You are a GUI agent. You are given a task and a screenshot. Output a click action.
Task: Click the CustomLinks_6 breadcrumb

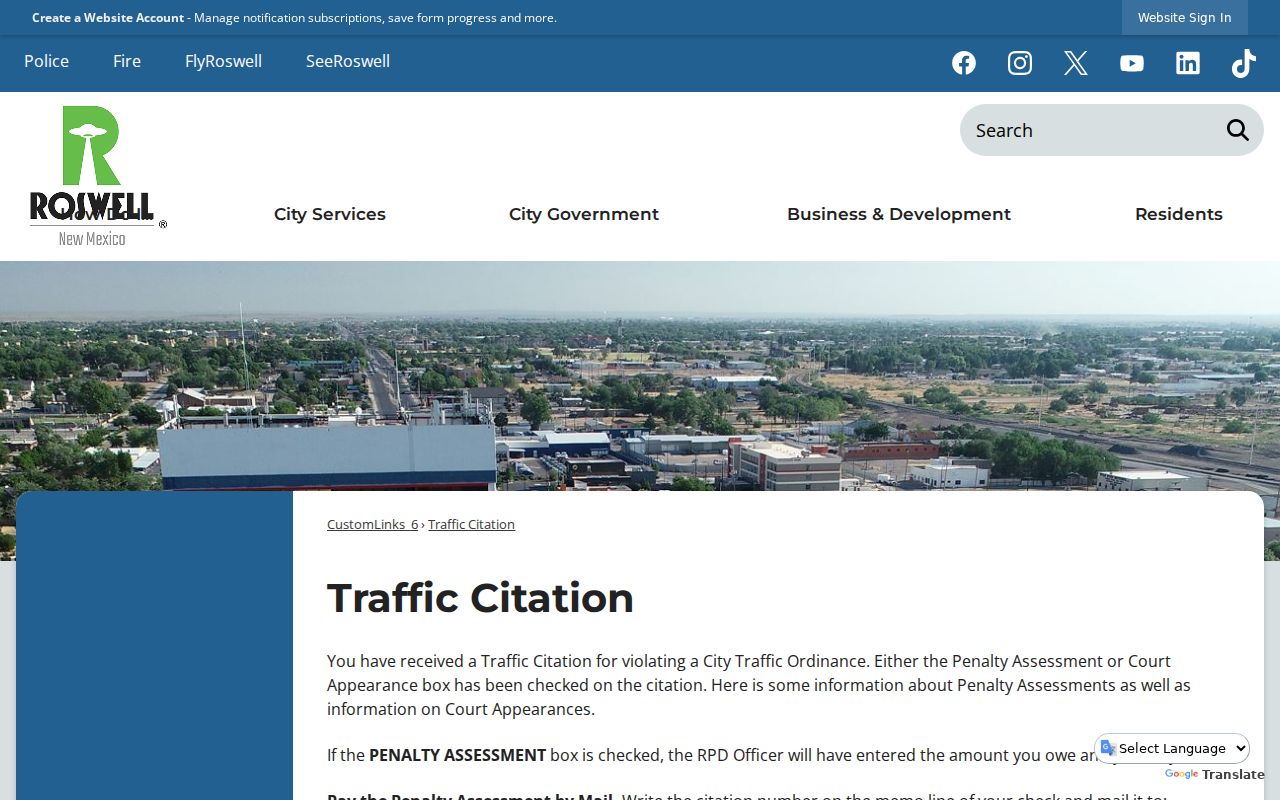[373, 524]
